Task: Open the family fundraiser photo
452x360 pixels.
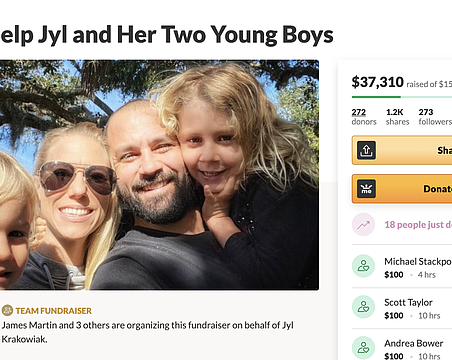Action: [159, 175]
